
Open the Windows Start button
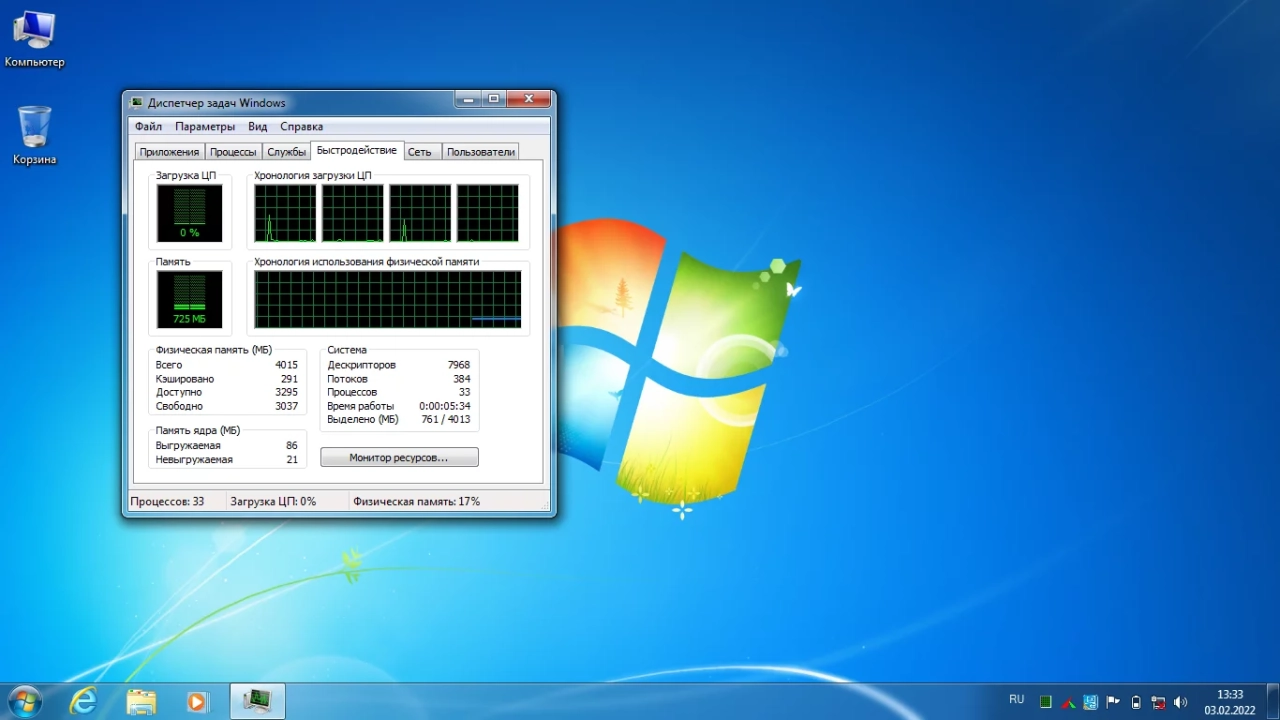coord(23,701)
